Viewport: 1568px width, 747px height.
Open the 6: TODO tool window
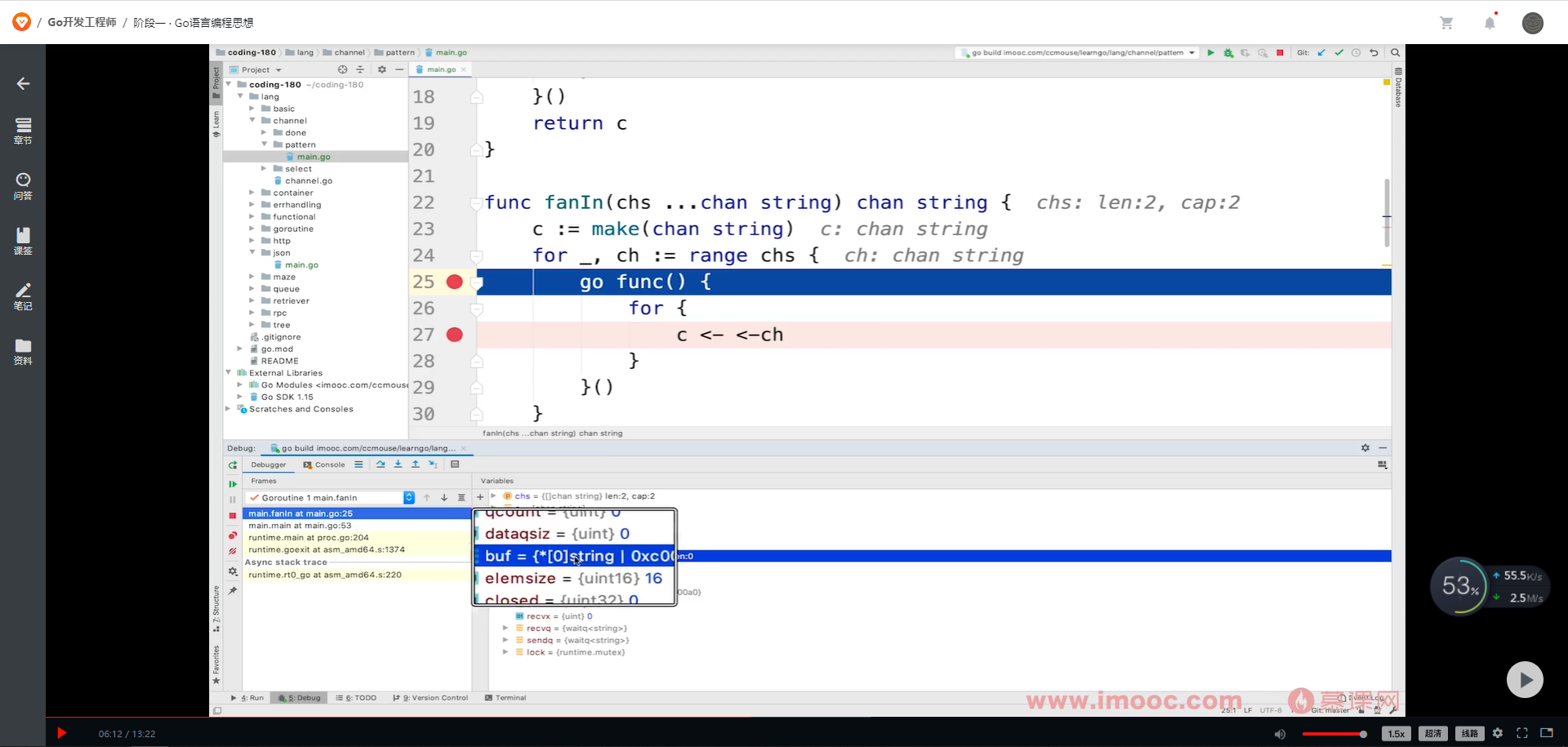[356, 698]
